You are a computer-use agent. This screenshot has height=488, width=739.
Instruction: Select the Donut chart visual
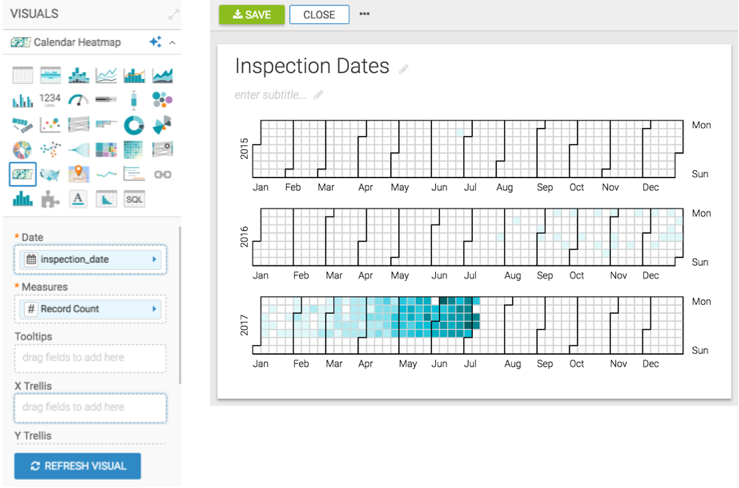point(134,125)
